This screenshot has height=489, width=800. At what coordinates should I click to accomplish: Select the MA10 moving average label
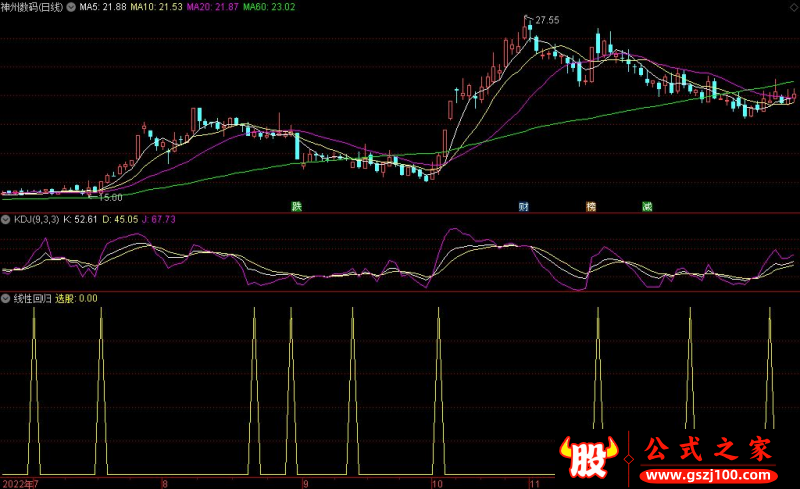[x=162, y=7]
